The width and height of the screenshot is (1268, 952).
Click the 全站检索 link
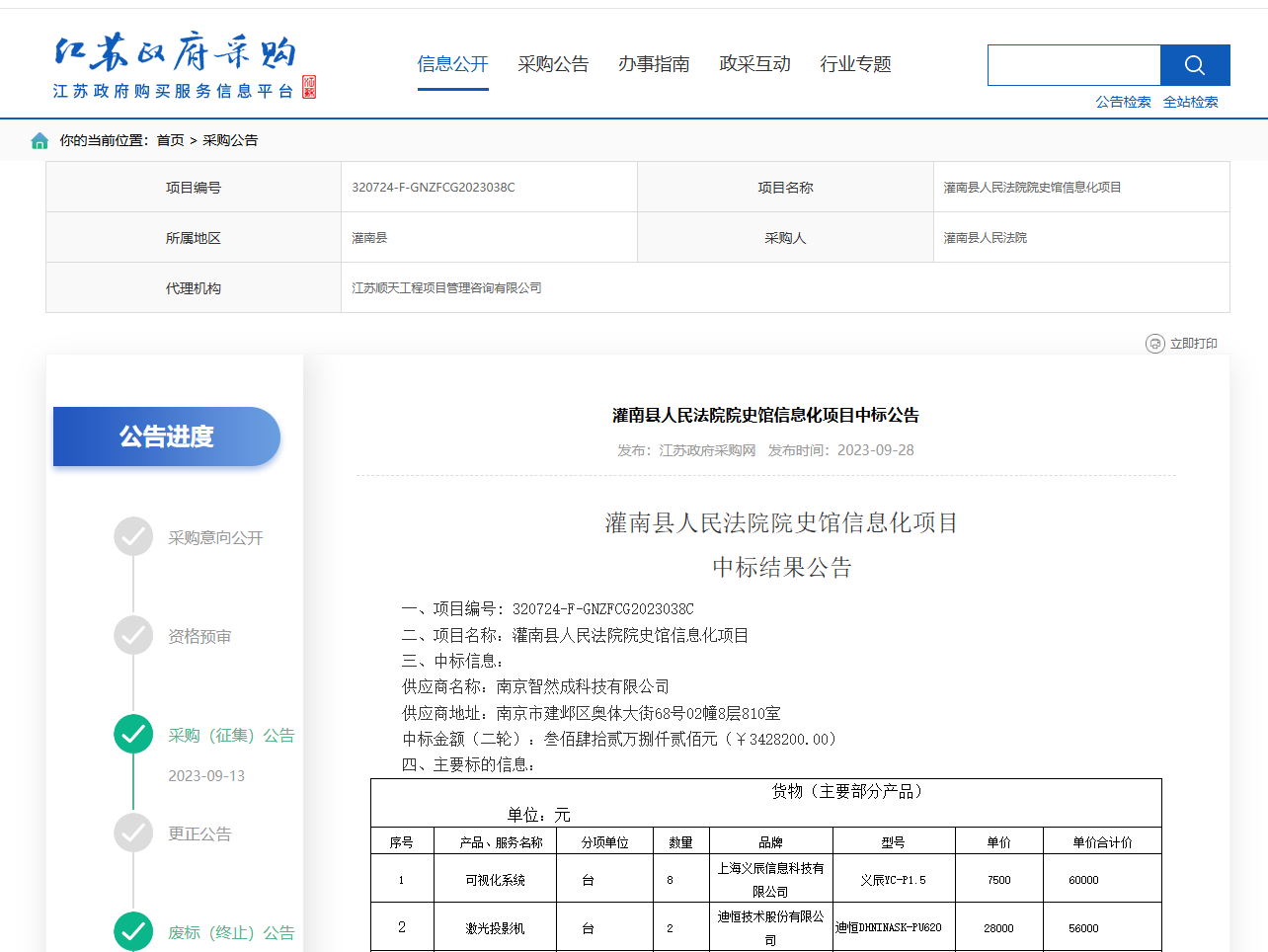pos(1190,102)
